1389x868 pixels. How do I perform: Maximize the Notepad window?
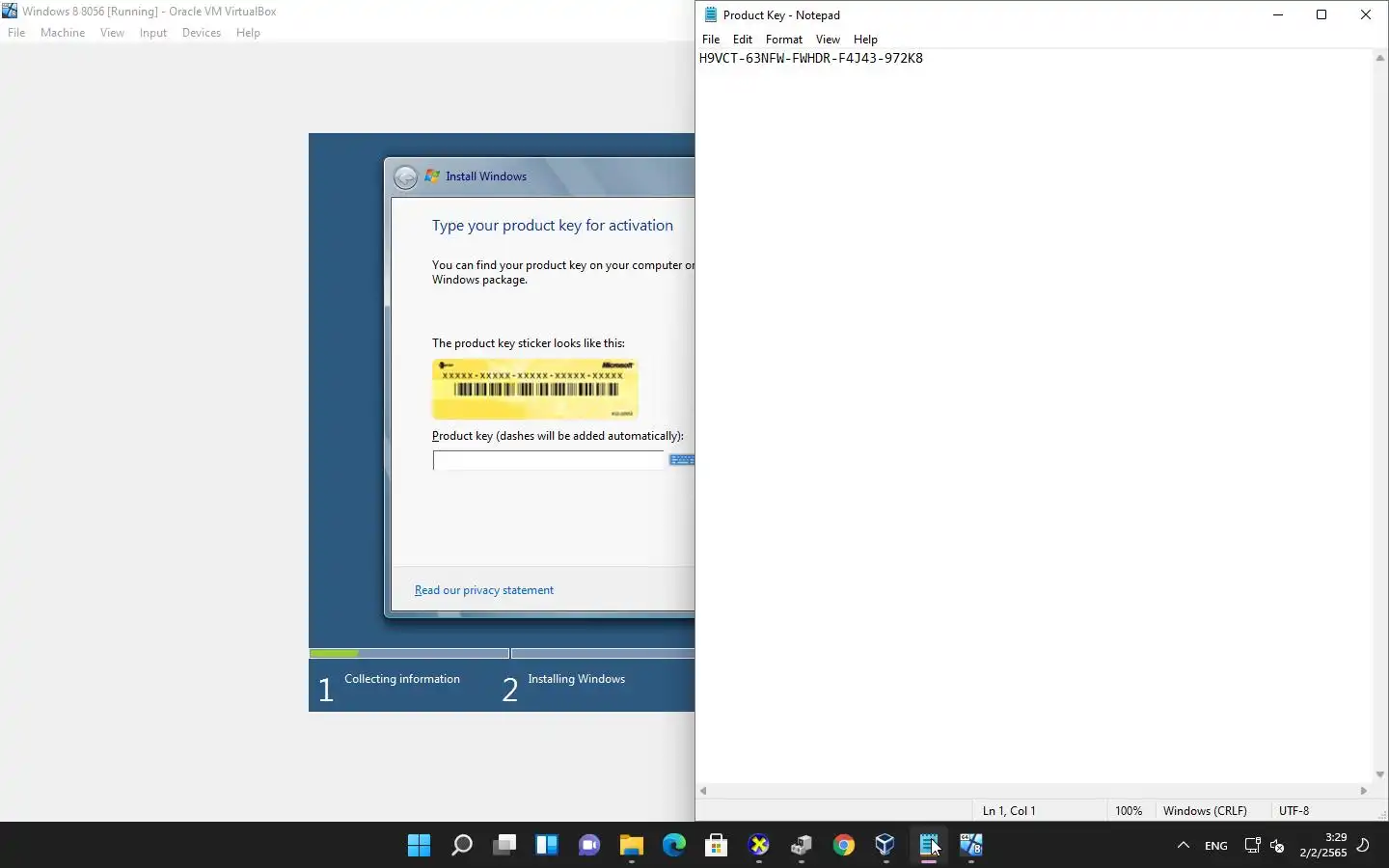[1321, 14]
